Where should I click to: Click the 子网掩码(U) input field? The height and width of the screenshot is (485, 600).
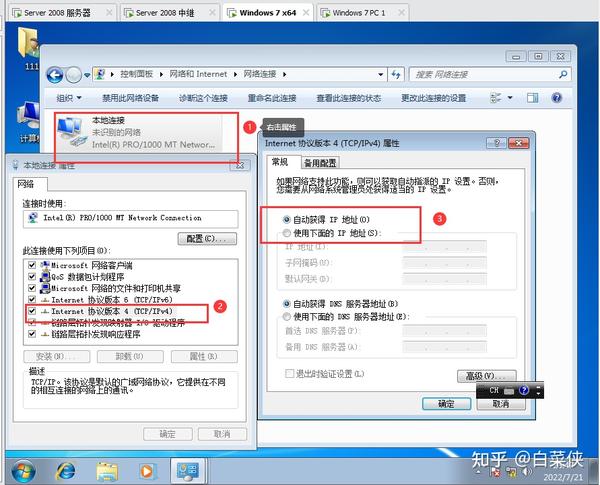pyautogui.click(x=444, y=263)
